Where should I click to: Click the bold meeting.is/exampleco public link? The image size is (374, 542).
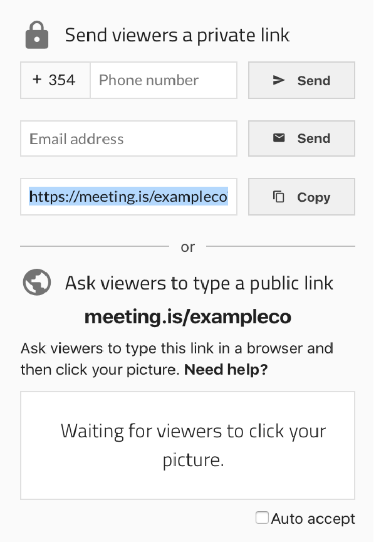tap(188, 316)
